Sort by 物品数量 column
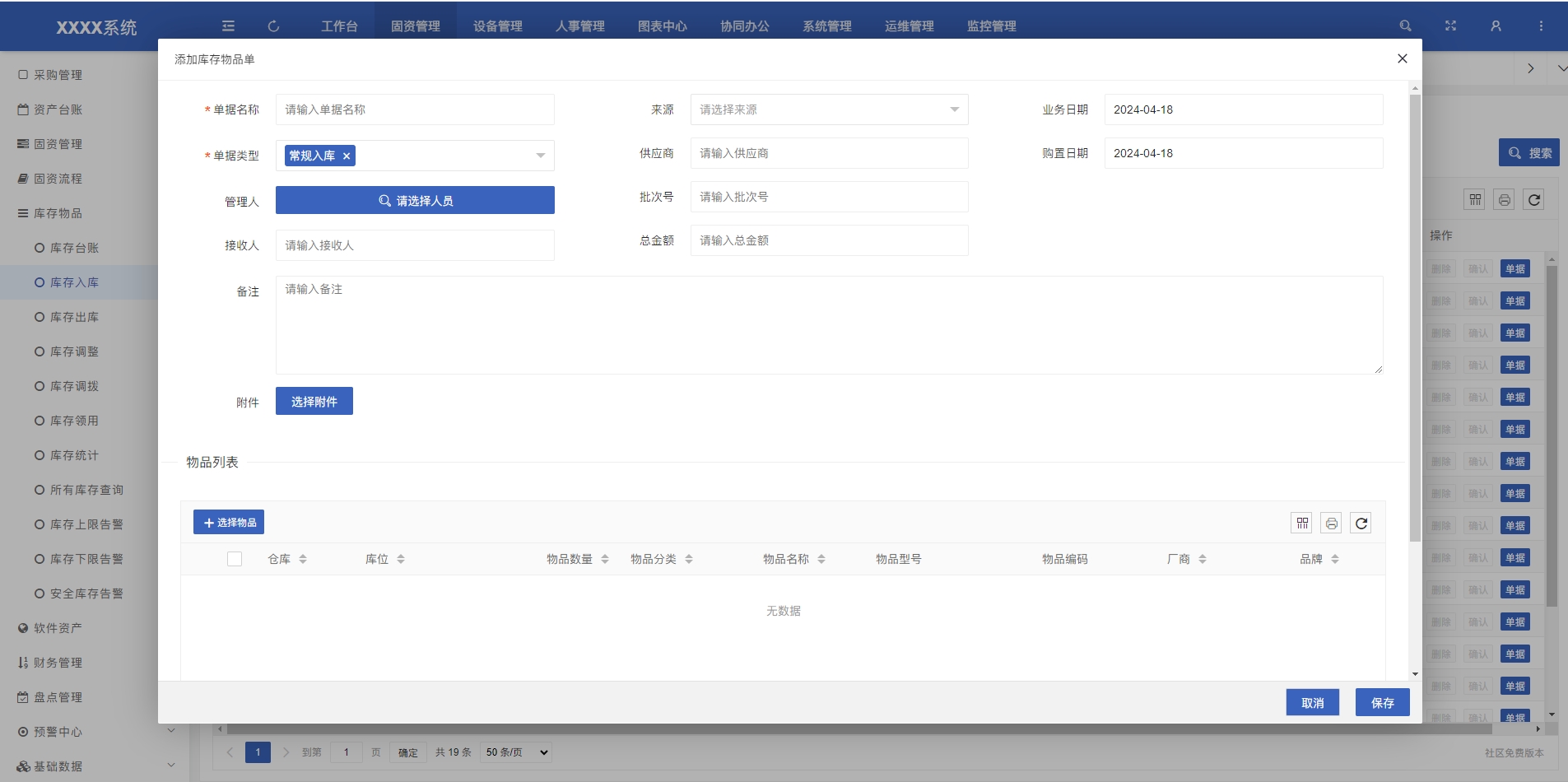1568x782 pixels. (x=605, y=559)
